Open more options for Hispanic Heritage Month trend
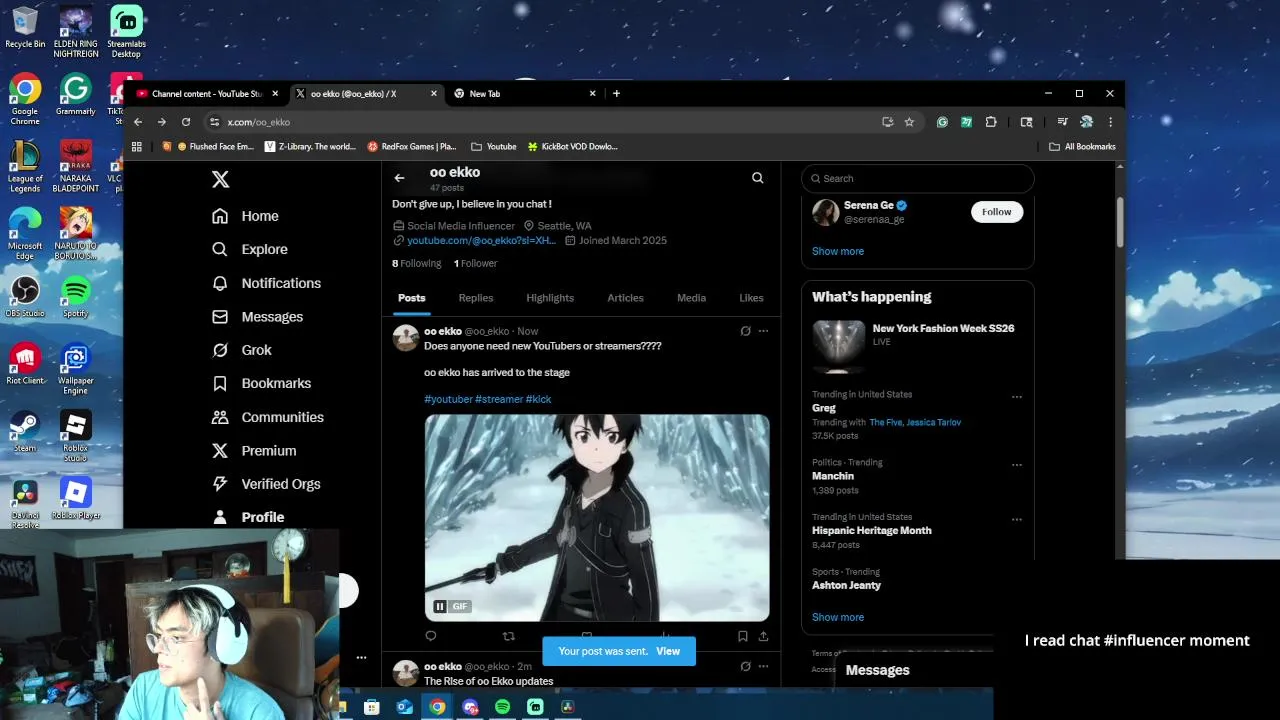The height and width of the screenshot is (720, 1280). tap(1016, 520)
